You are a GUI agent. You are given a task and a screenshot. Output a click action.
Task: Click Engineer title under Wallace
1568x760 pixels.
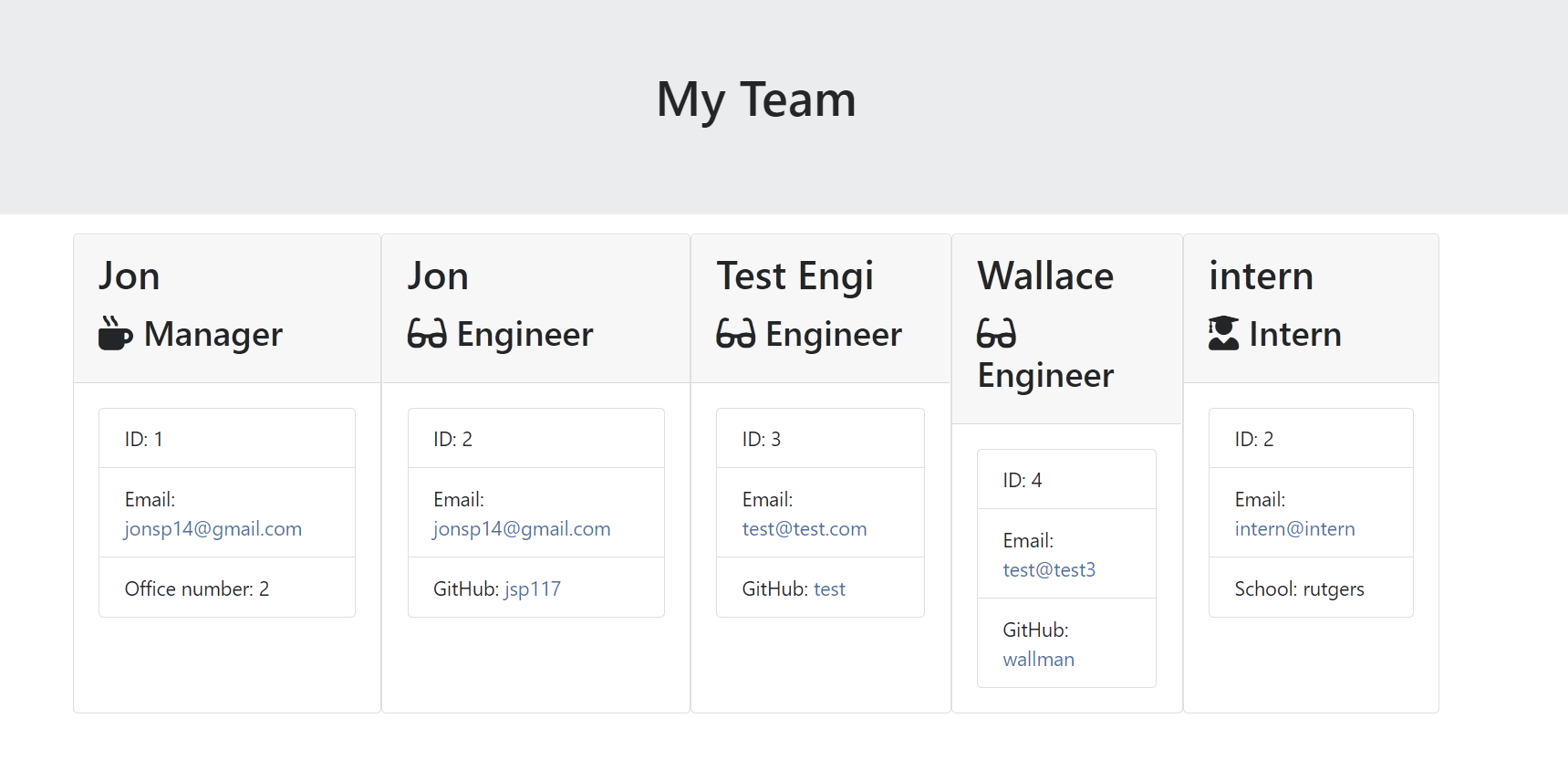[x=1045, y=376]
